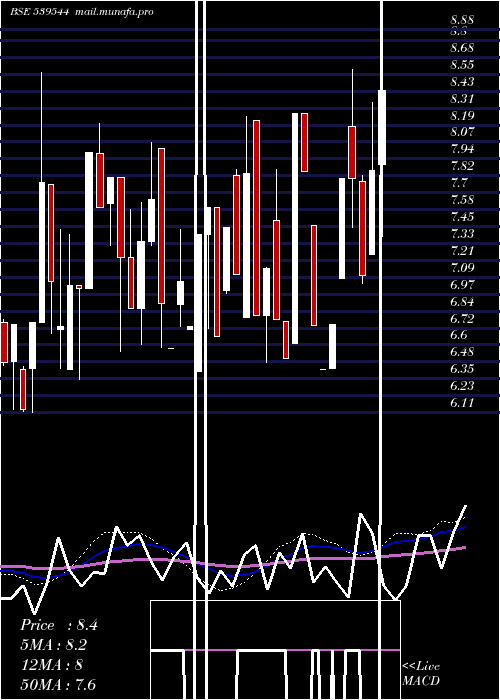Click the Price : 8.4 readout
Image resolution: width=500 pixels, height=700 pixels.
59,625
